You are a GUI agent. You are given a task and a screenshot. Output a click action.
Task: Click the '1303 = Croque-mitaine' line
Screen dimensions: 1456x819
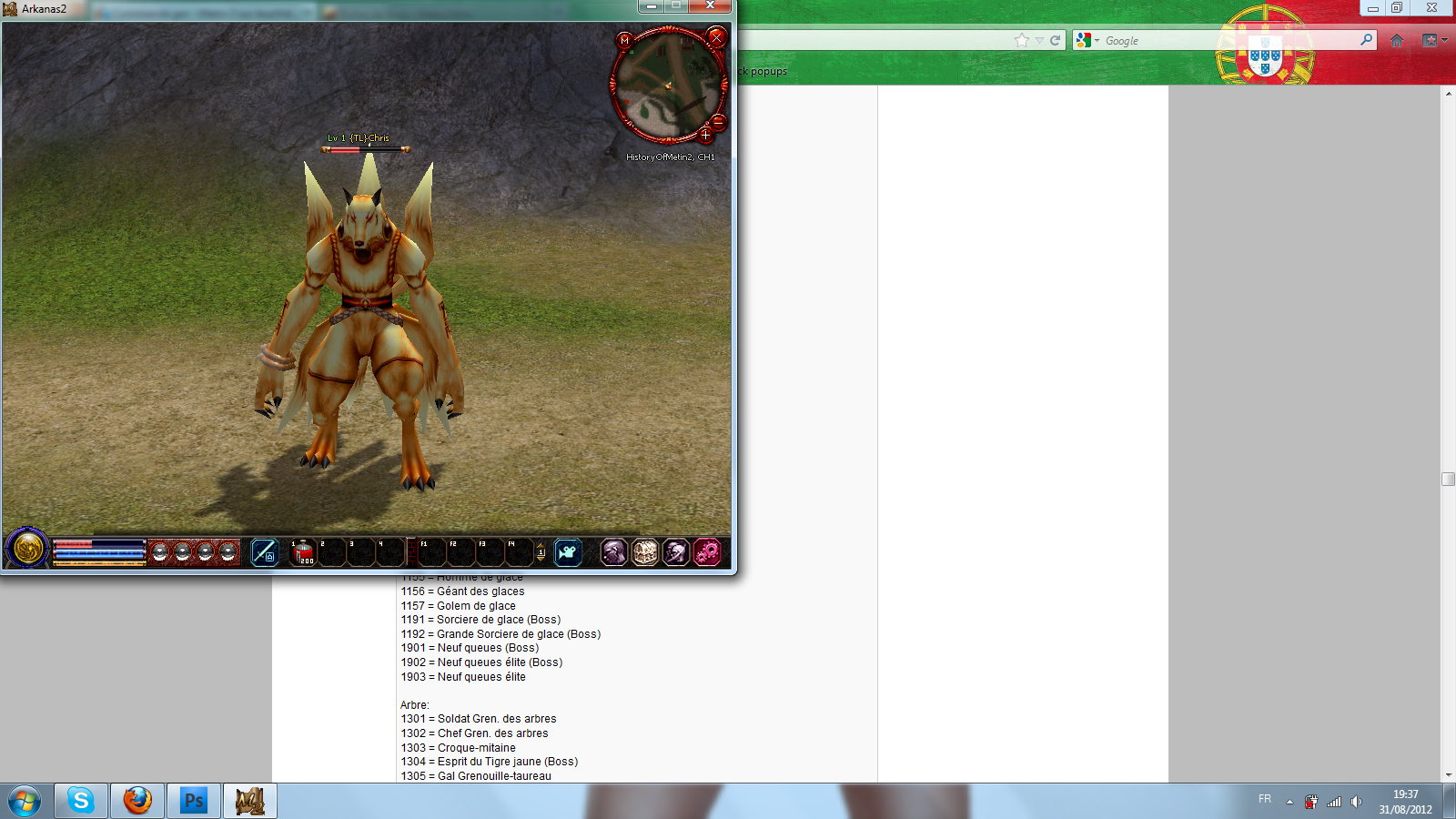point(458,748)
